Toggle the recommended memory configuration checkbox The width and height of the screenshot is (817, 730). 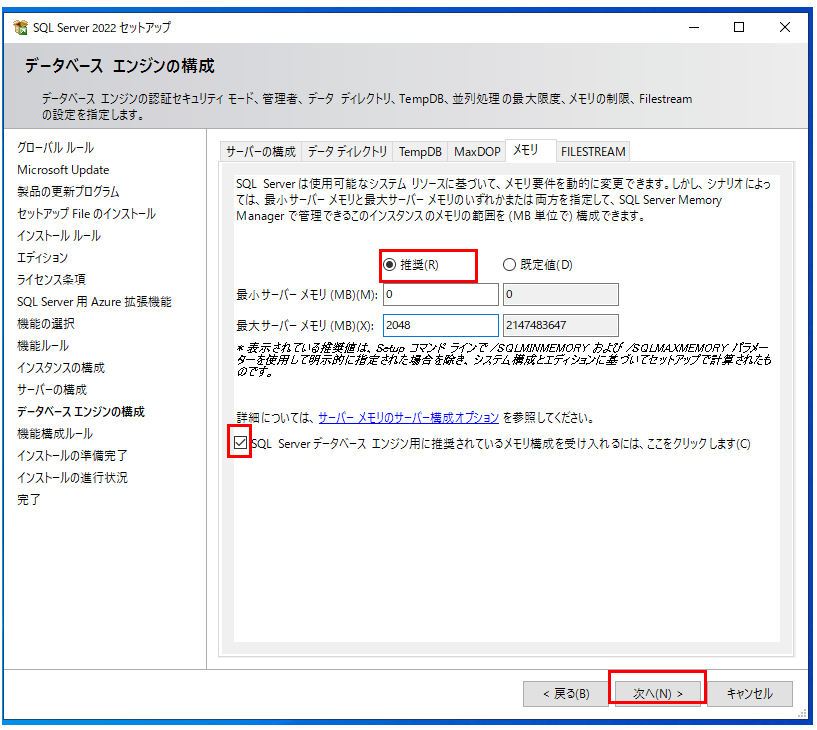point(240,442)
